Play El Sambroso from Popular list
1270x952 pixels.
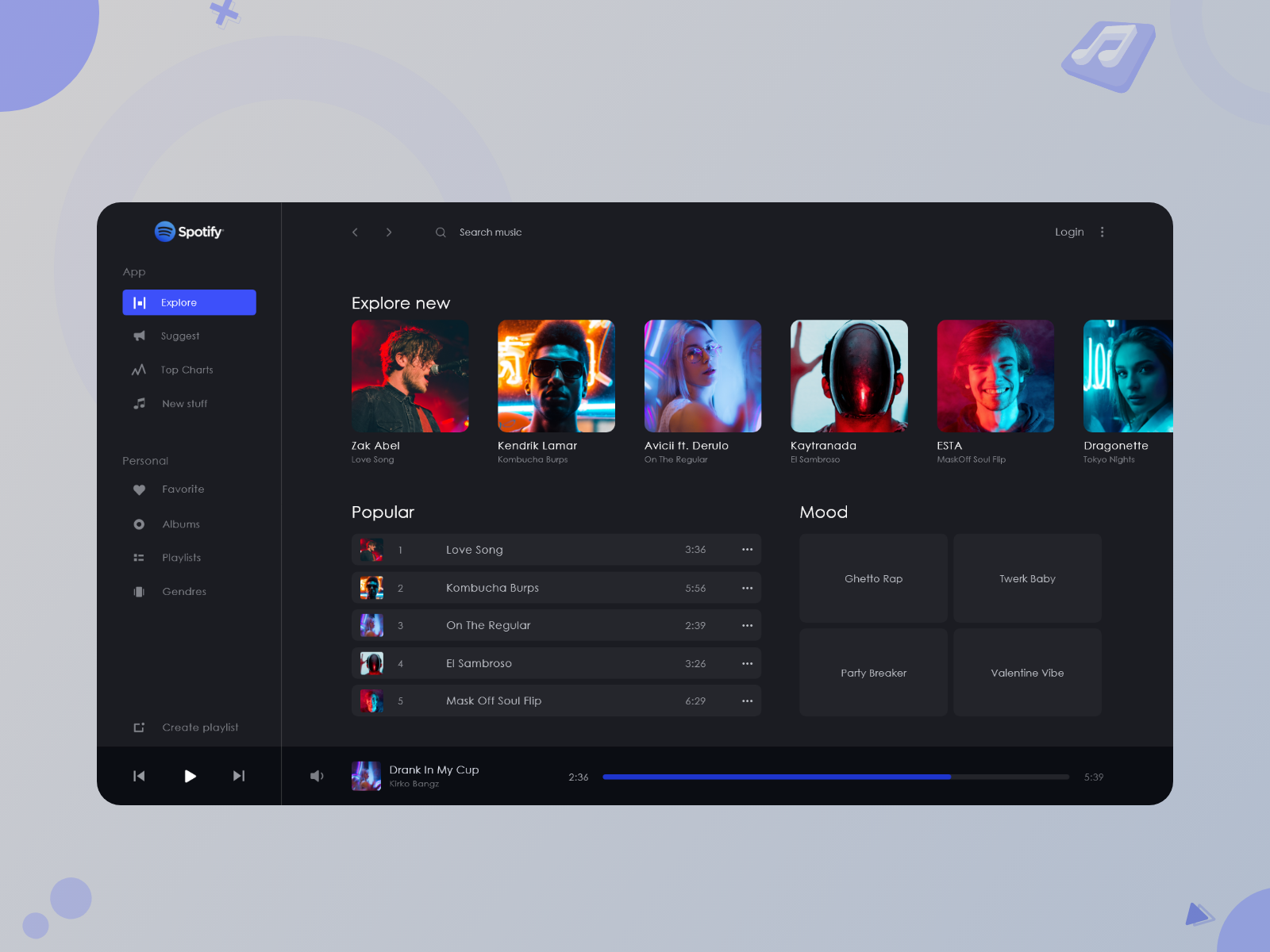[x=556, y=663]
